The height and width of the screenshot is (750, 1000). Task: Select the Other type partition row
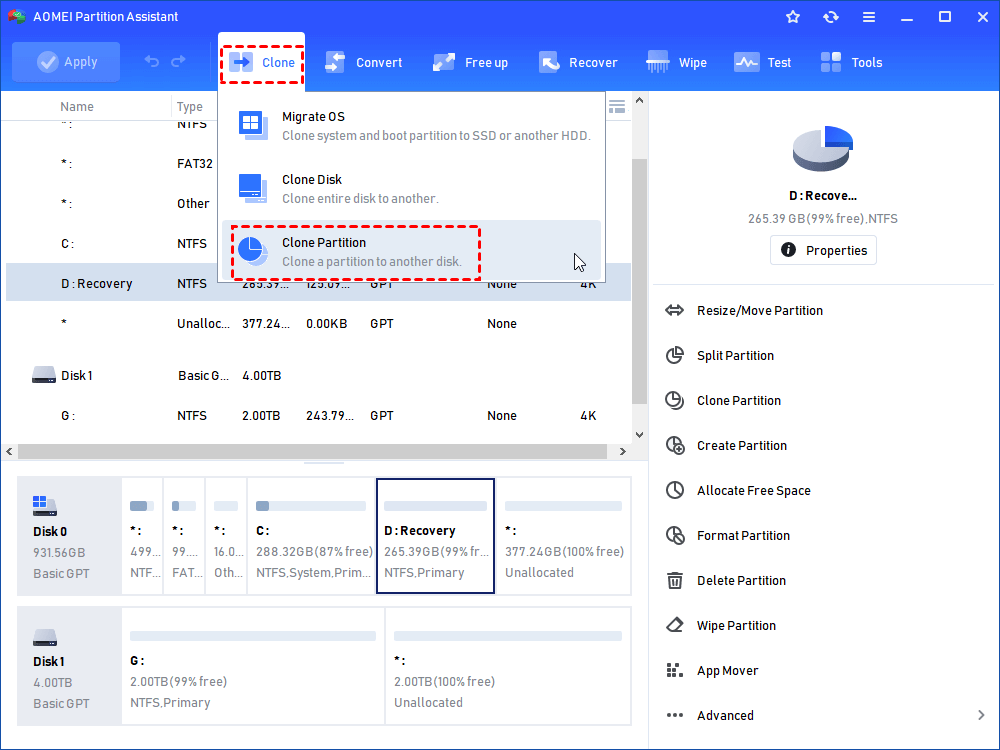pos(112,203)
